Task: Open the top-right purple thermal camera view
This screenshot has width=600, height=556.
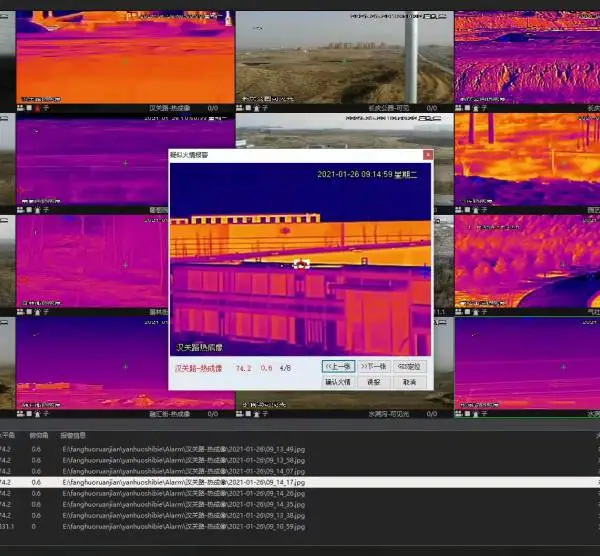Action: point(527,57)
